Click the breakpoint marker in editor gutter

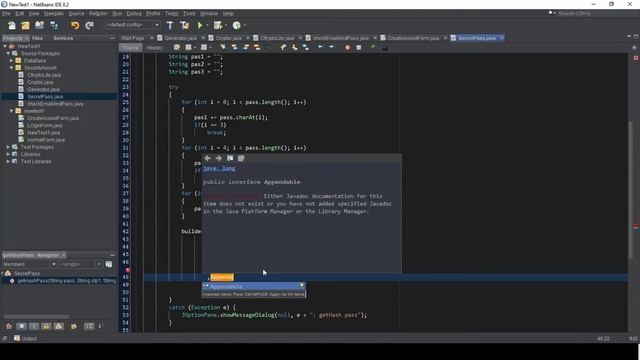tap(127, 270)
